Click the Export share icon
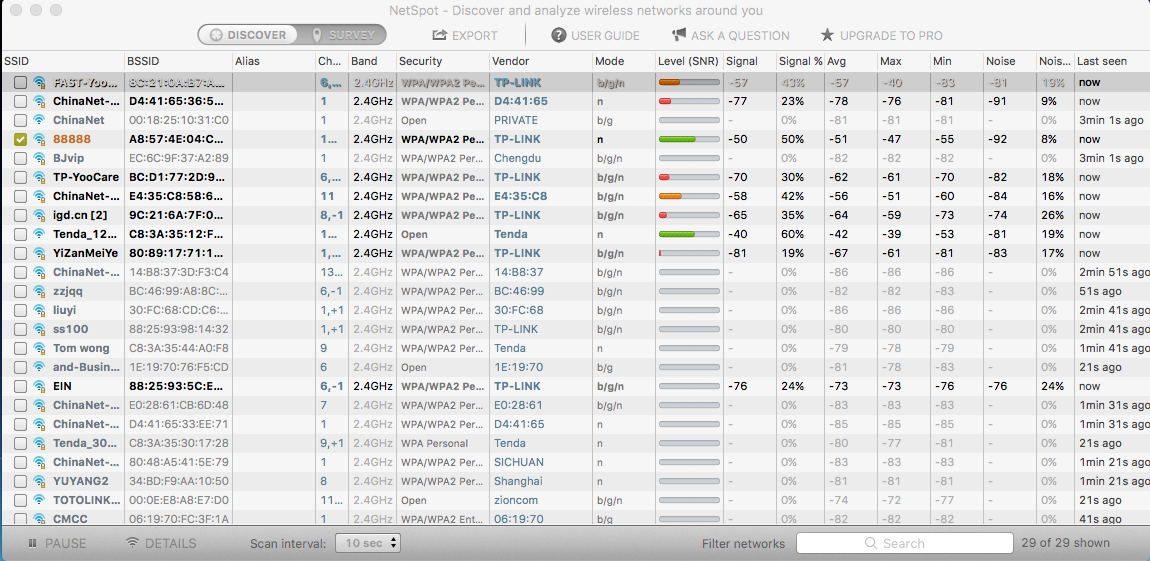The height and width of the screenshot is (561, 1150). click(439, 35)
